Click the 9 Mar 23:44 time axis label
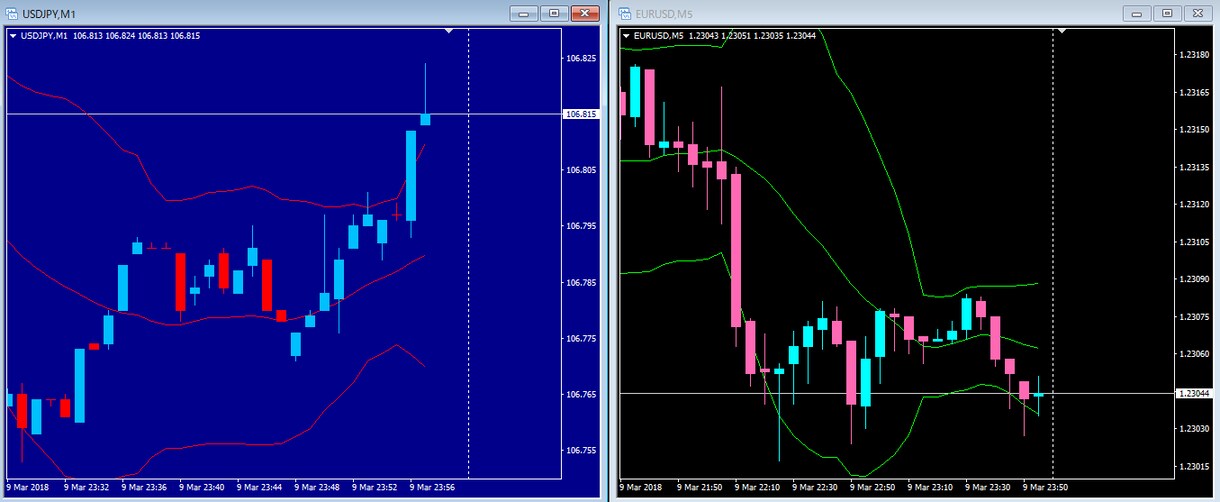Viewport: 1220px width, 502px height. coord(259,488)
